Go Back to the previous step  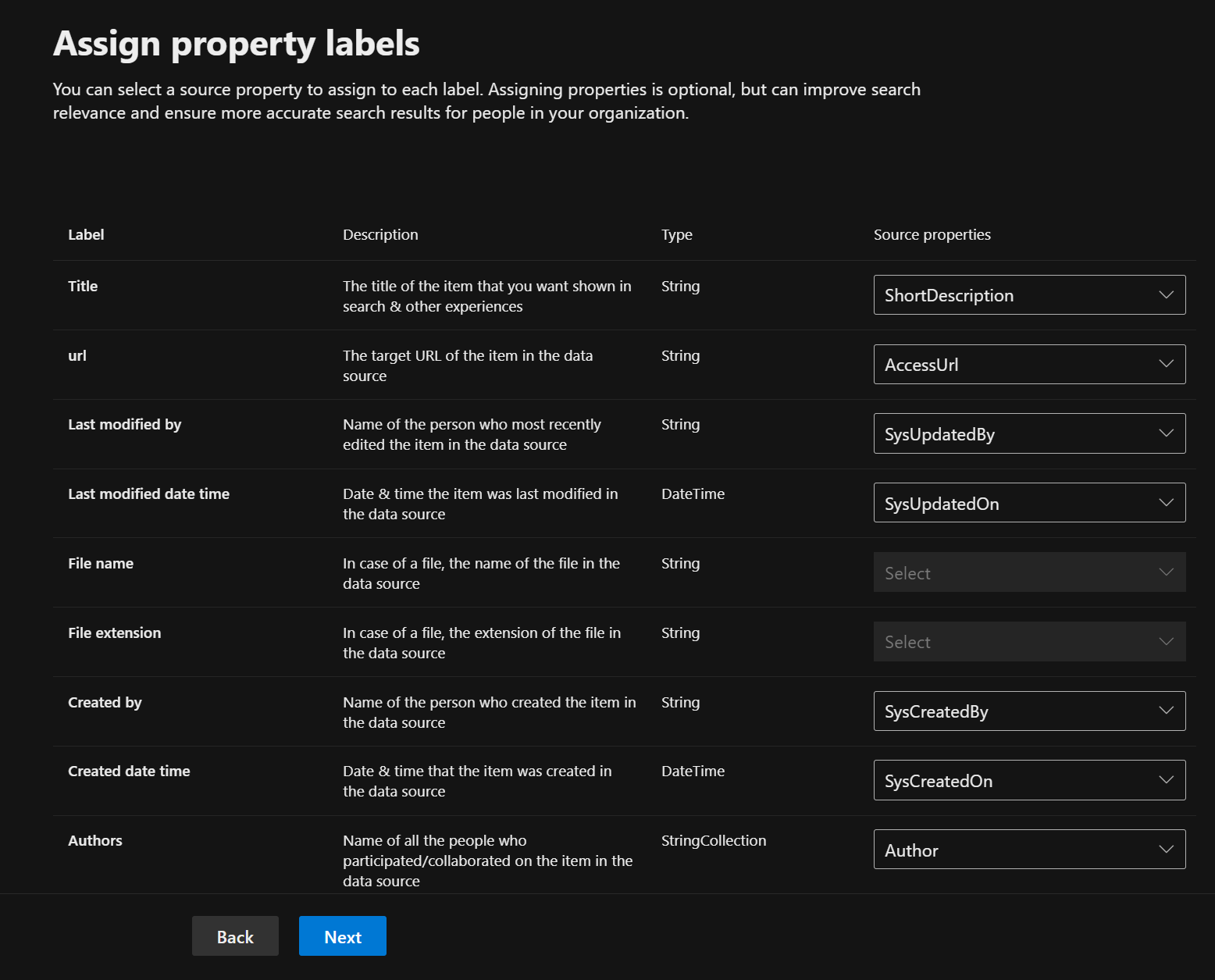(235, 935)
